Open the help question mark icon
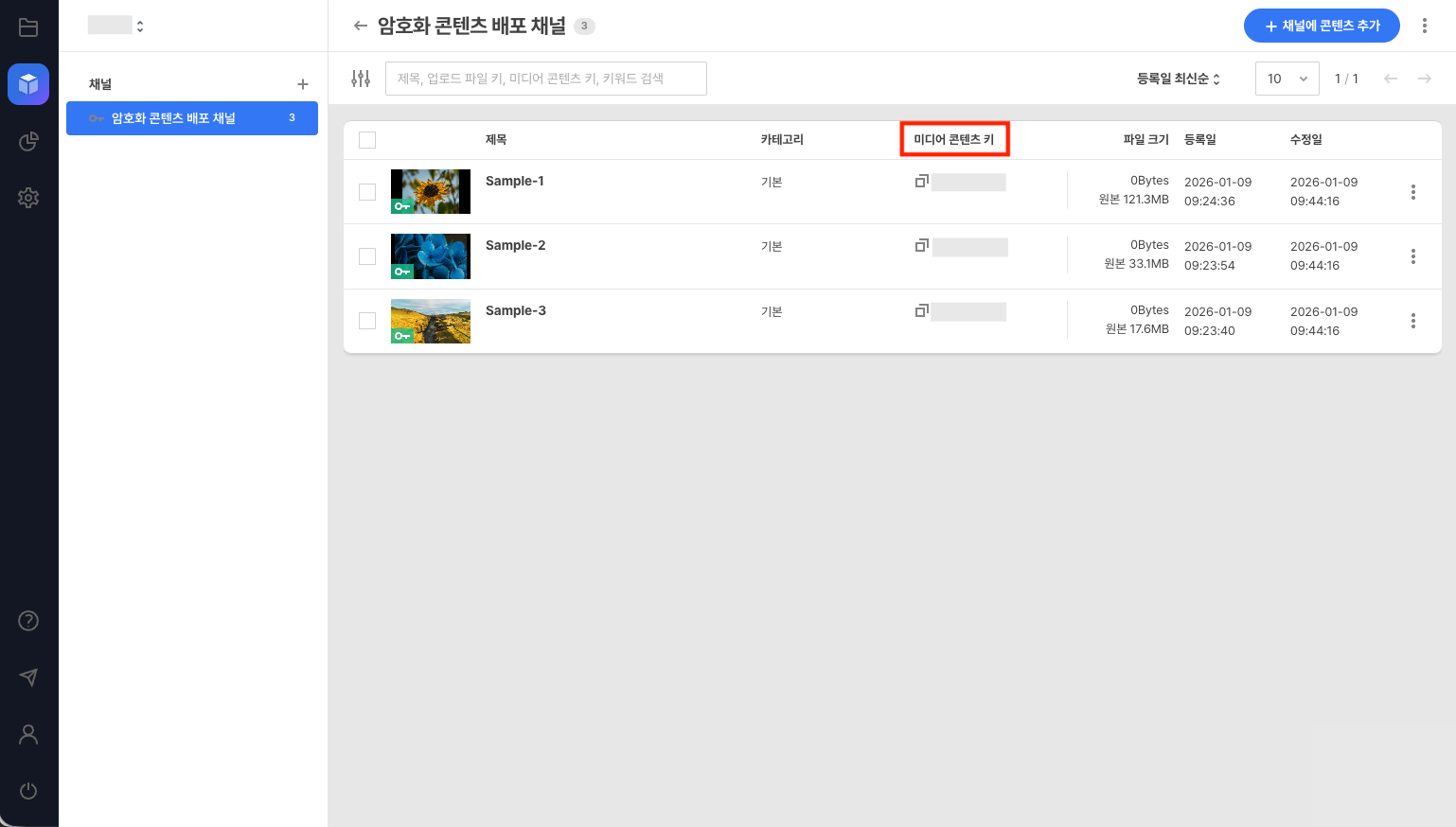 click(x=28, y=621)
